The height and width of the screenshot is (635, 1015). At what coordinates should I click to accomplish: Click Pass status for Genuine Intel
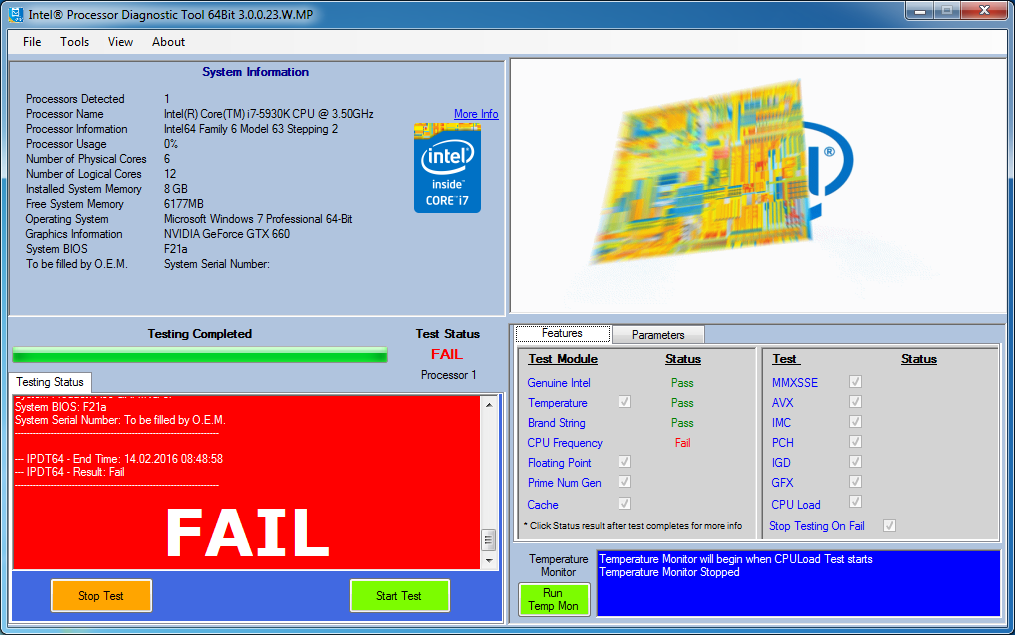[x=682, y=383]
